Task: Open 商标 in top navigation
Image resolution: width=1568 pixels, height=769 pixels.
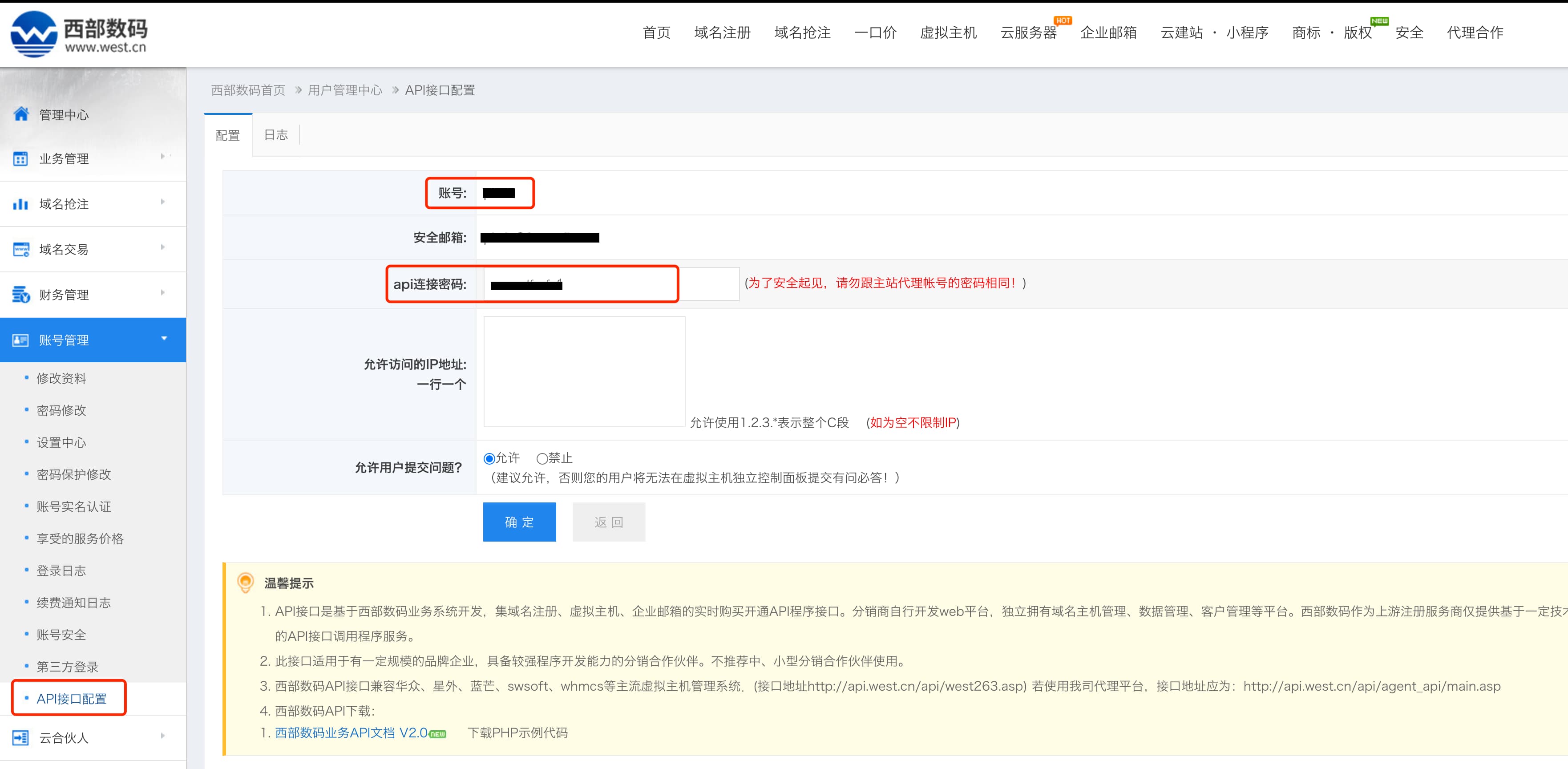Action: 1306,32
